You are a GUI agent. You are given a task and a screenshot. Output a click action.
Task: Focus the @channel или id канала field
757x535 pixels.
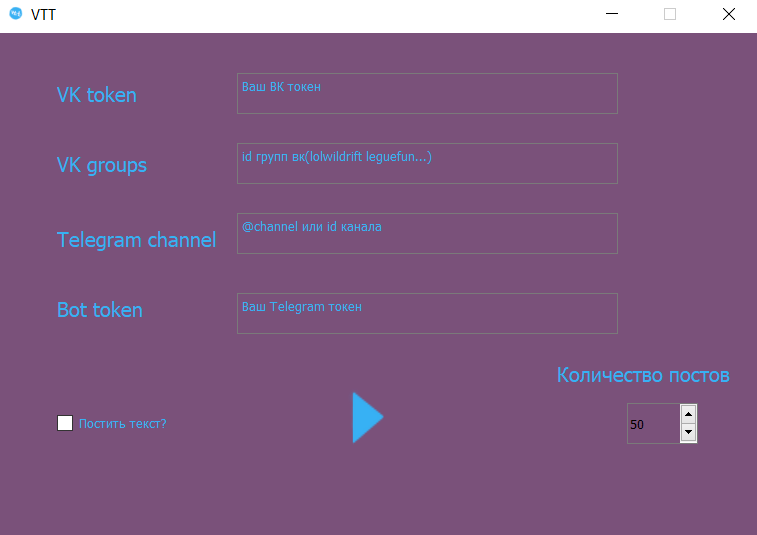pyautogui.click(x=427, y=234)
